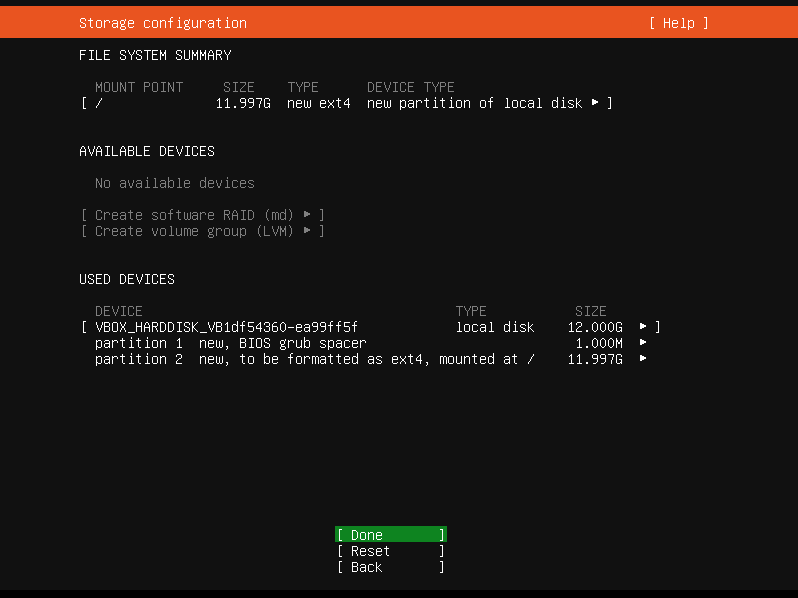Screen dimensions: 798x598
Task: Select the VBOX_HARDDISK device name
Action: [x=226, y=327]
